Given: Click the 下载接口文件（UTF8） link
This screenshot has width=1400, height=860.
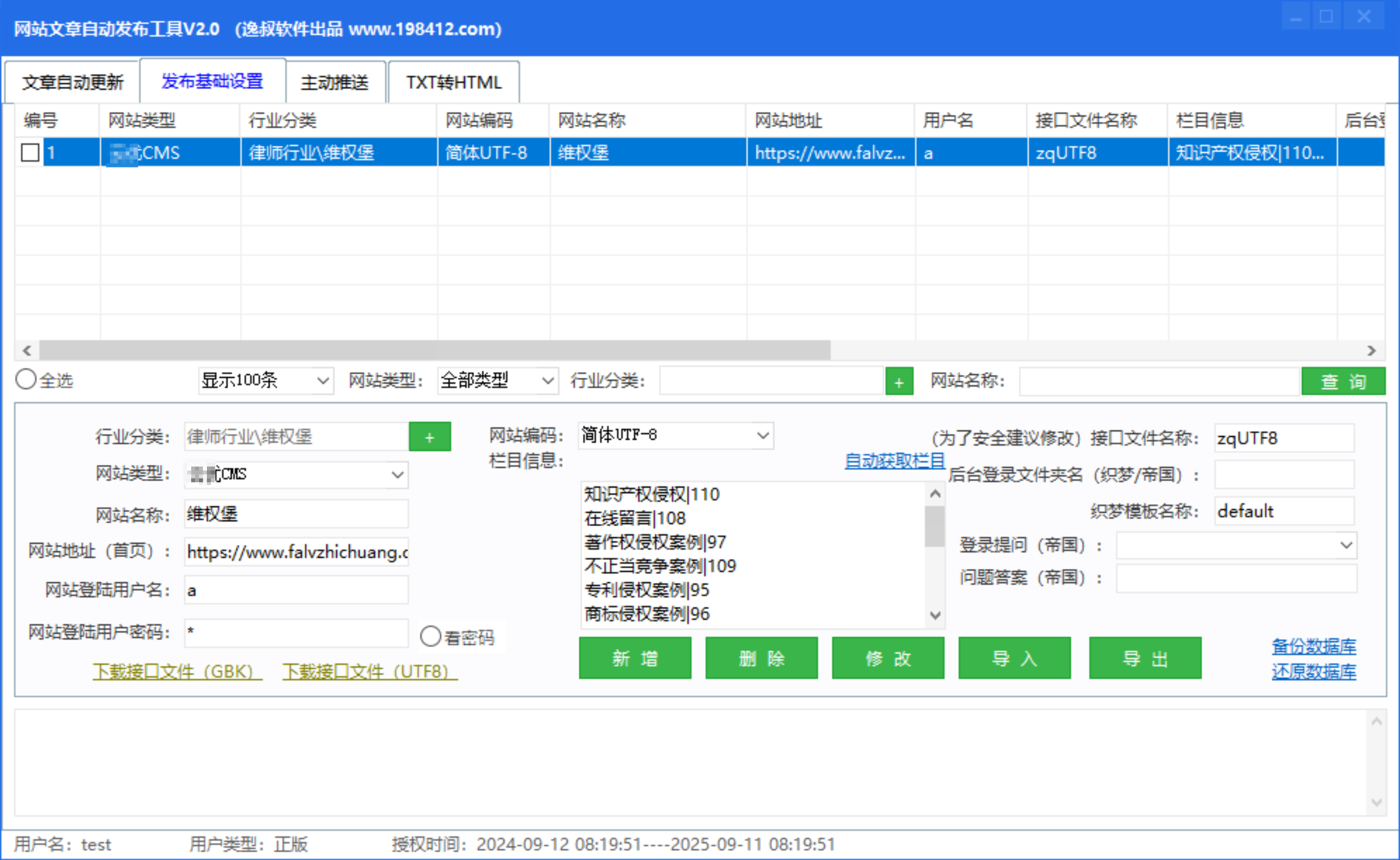Looking at the screenshot, I should coord(370,672).
